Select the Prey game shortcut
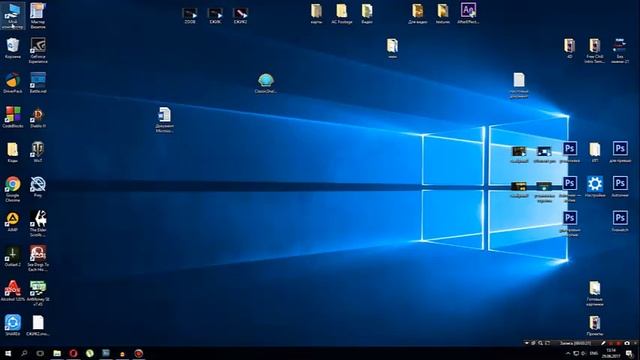Viewport: 640px width, 360px height. coord(38,187)
